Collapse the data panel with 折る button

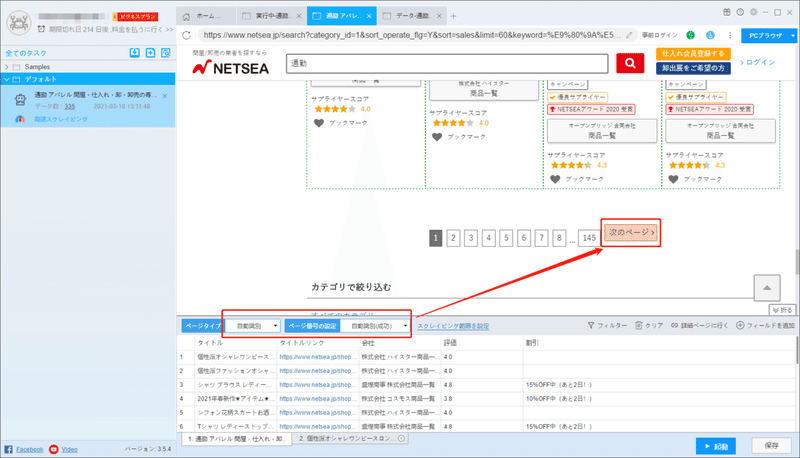point(782,310)
